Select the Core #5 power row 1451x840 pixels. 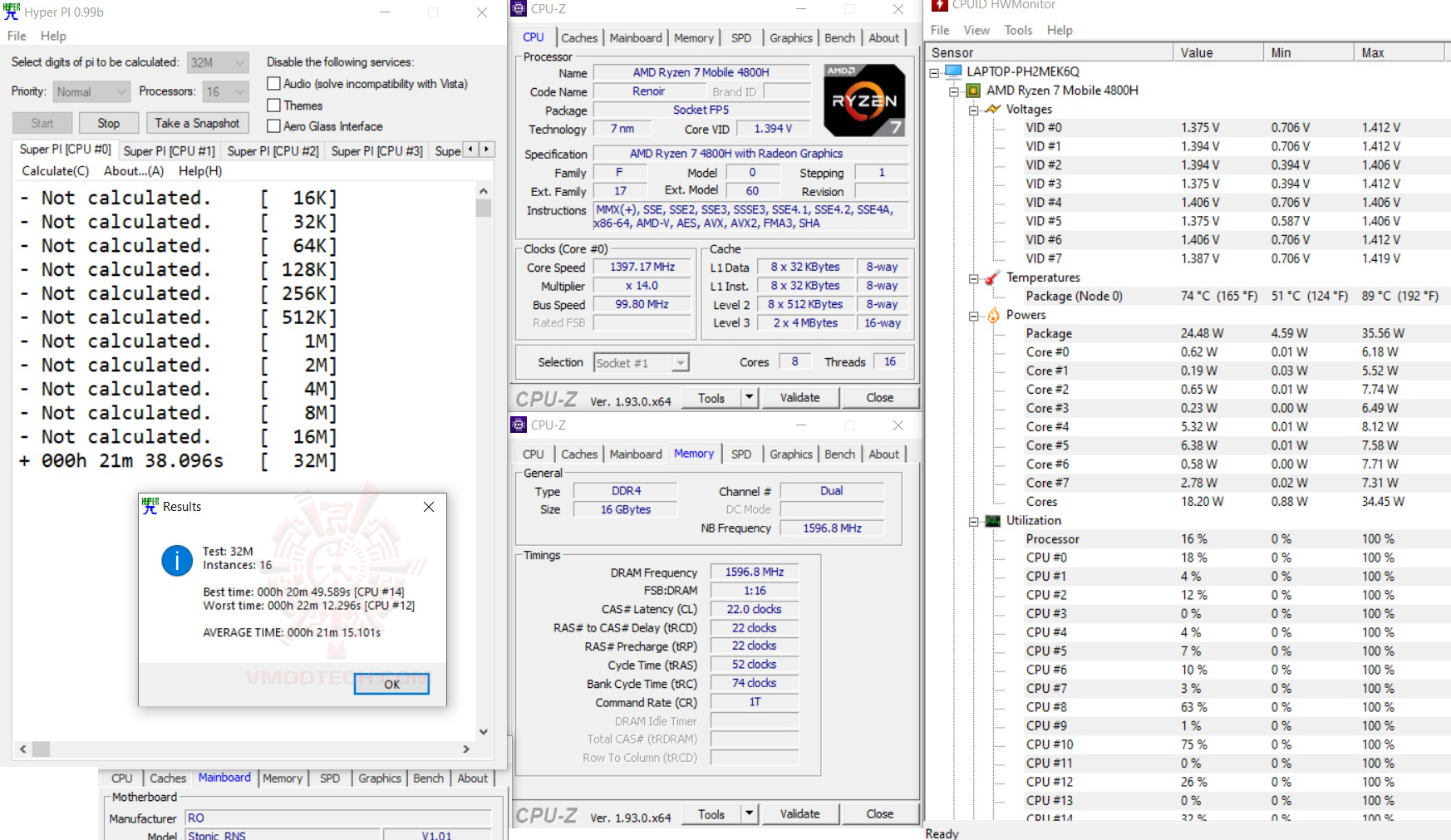1232,446
